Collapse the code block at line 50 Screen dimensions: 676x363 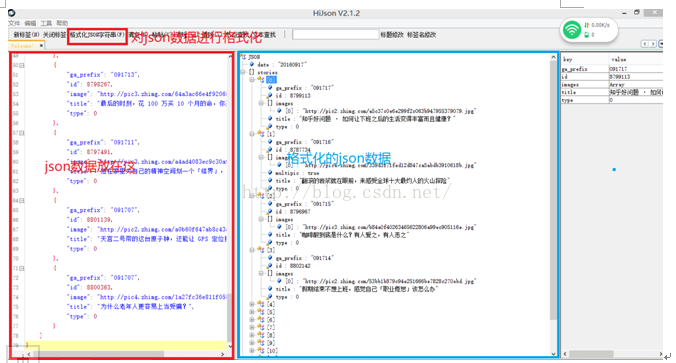[x=22, y=65]
